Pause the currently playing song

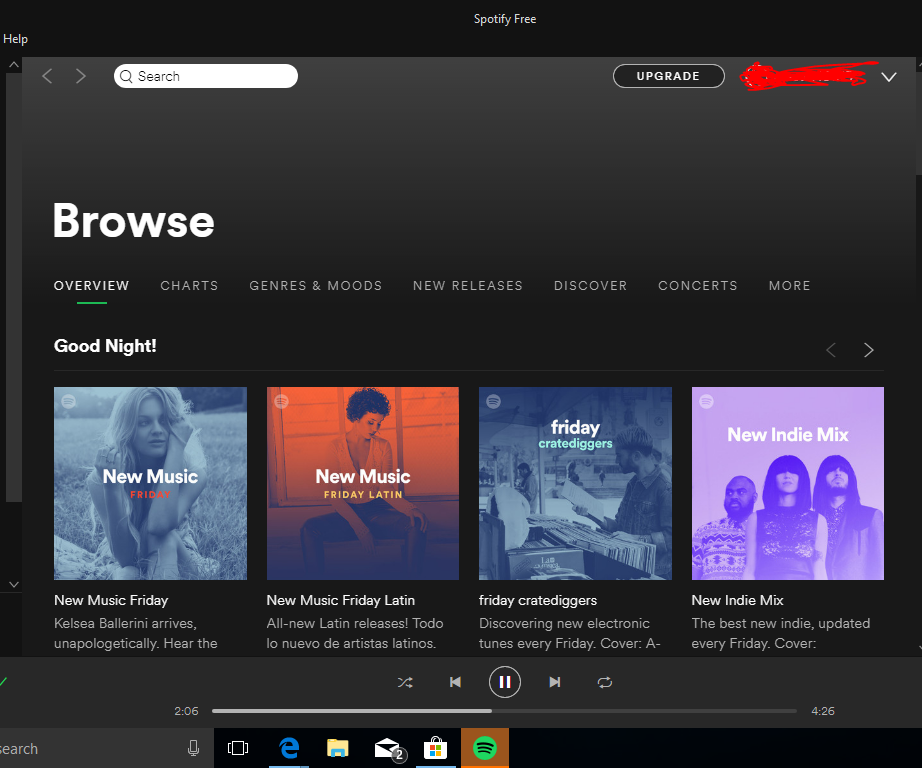coord(505,682)
